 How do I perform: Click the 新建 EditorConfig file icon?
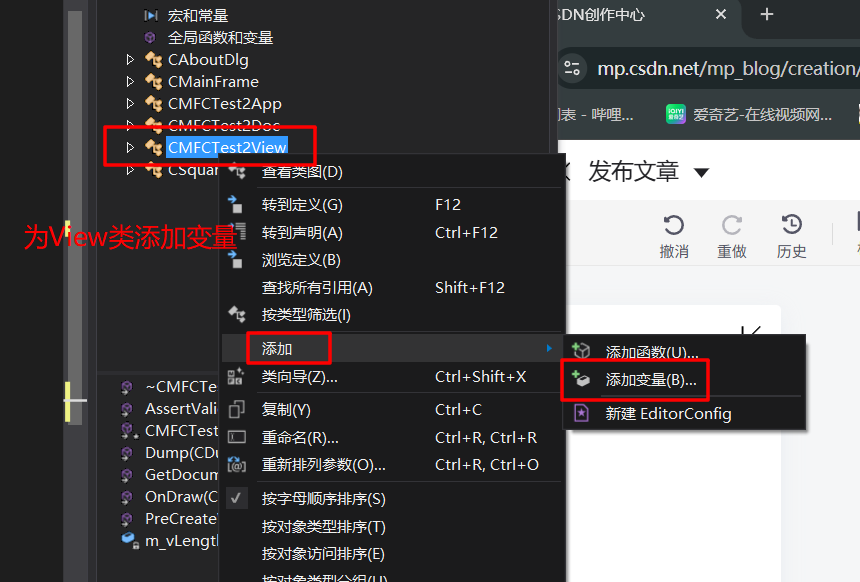click(581, 413)
